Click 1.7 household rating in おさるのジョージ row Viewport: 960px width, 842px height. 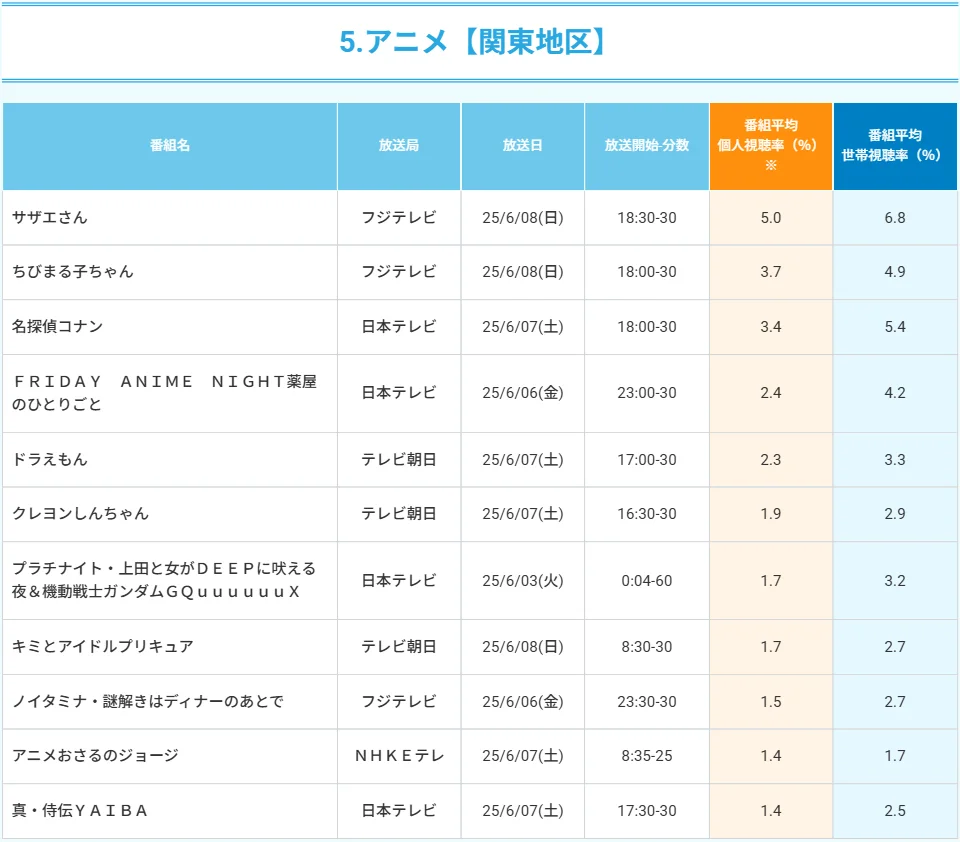pos(894,755)
